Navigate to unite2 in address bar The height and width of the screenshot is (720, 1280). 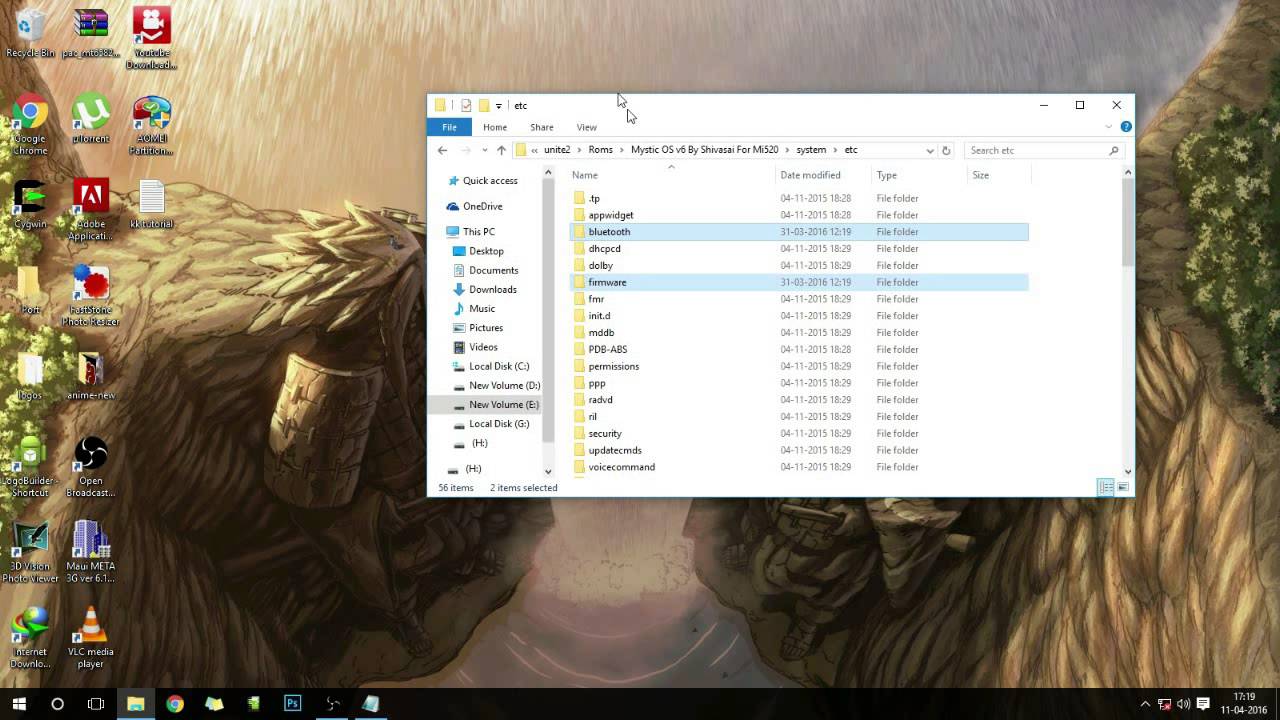[x=557, y=150]
